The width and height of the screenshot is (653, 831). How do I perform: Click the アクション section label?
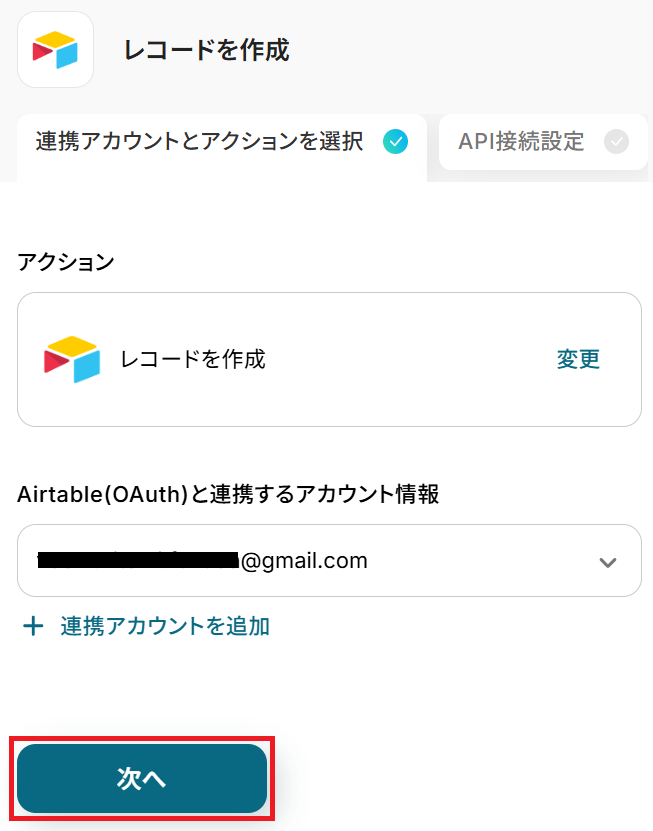(66, 263)
